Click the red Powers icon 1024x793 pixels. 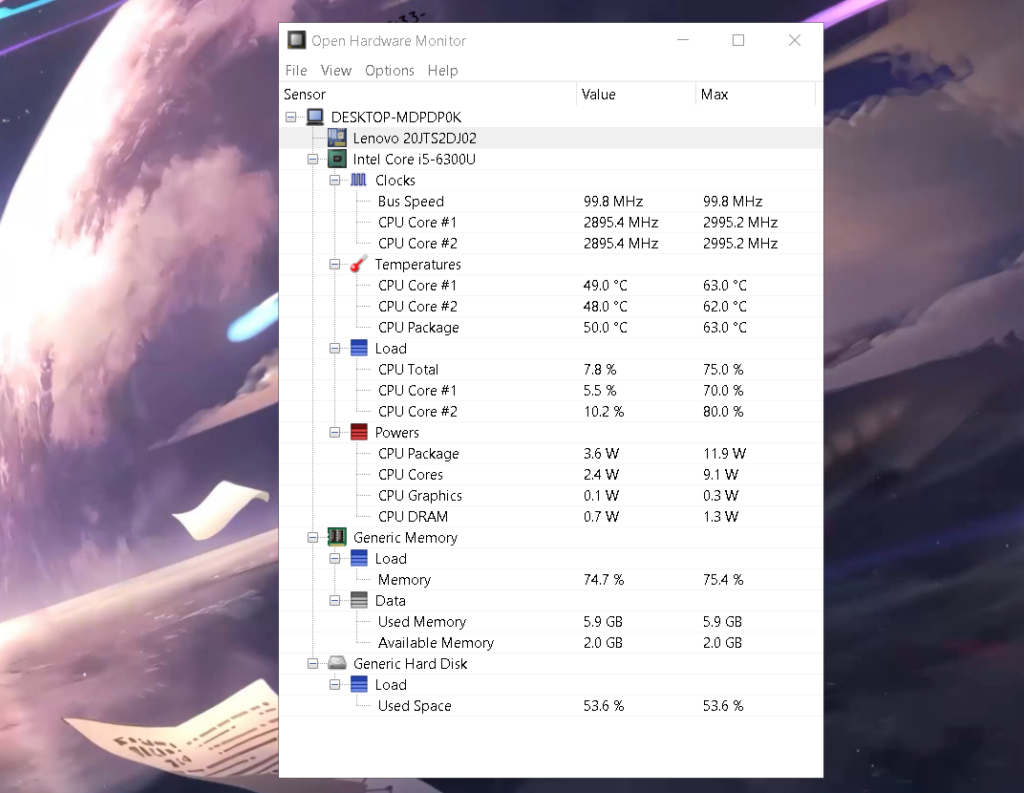pos(359,432)
